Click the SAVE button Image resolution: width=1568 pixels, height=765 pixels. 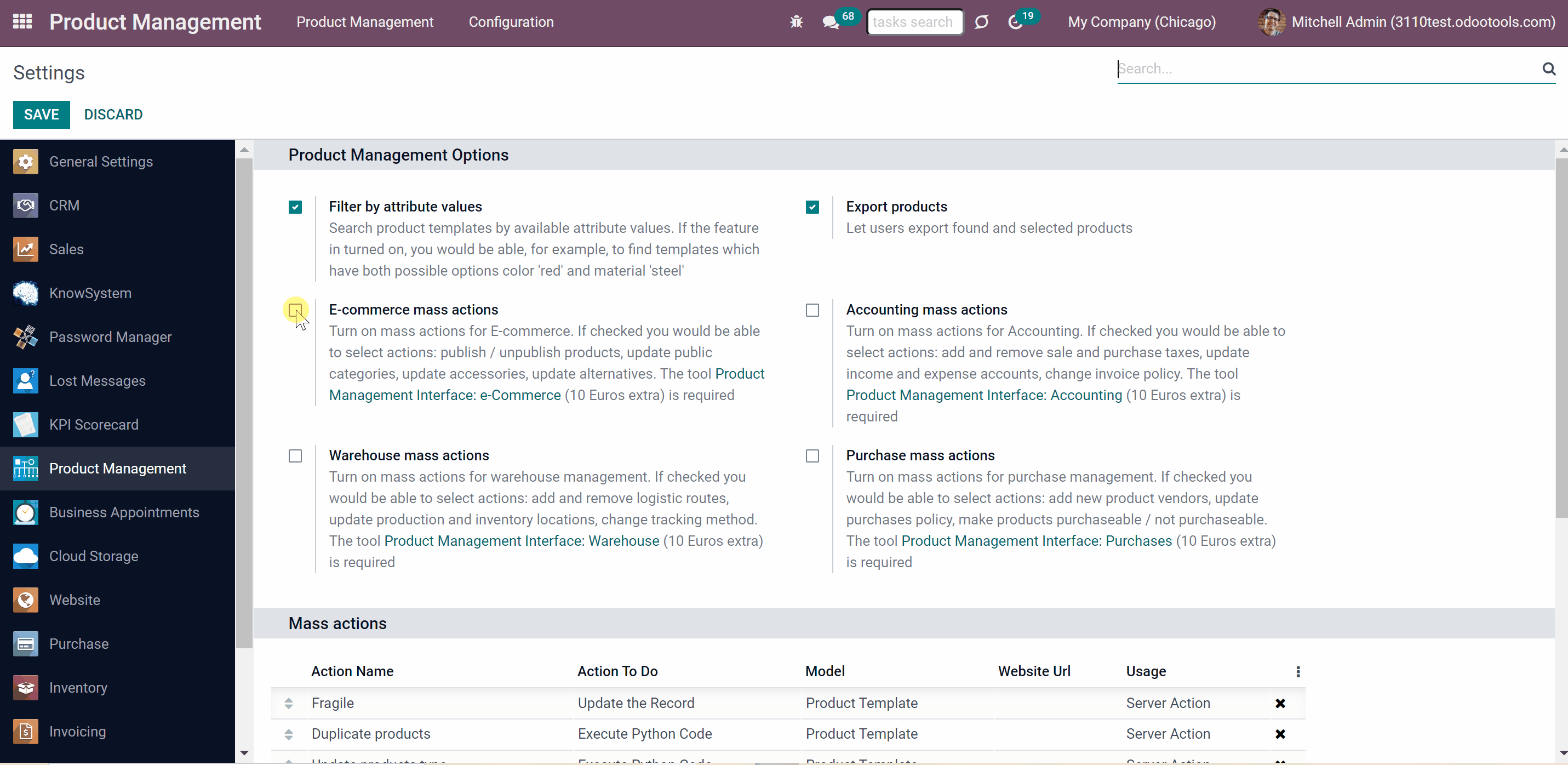click(42, 115)
